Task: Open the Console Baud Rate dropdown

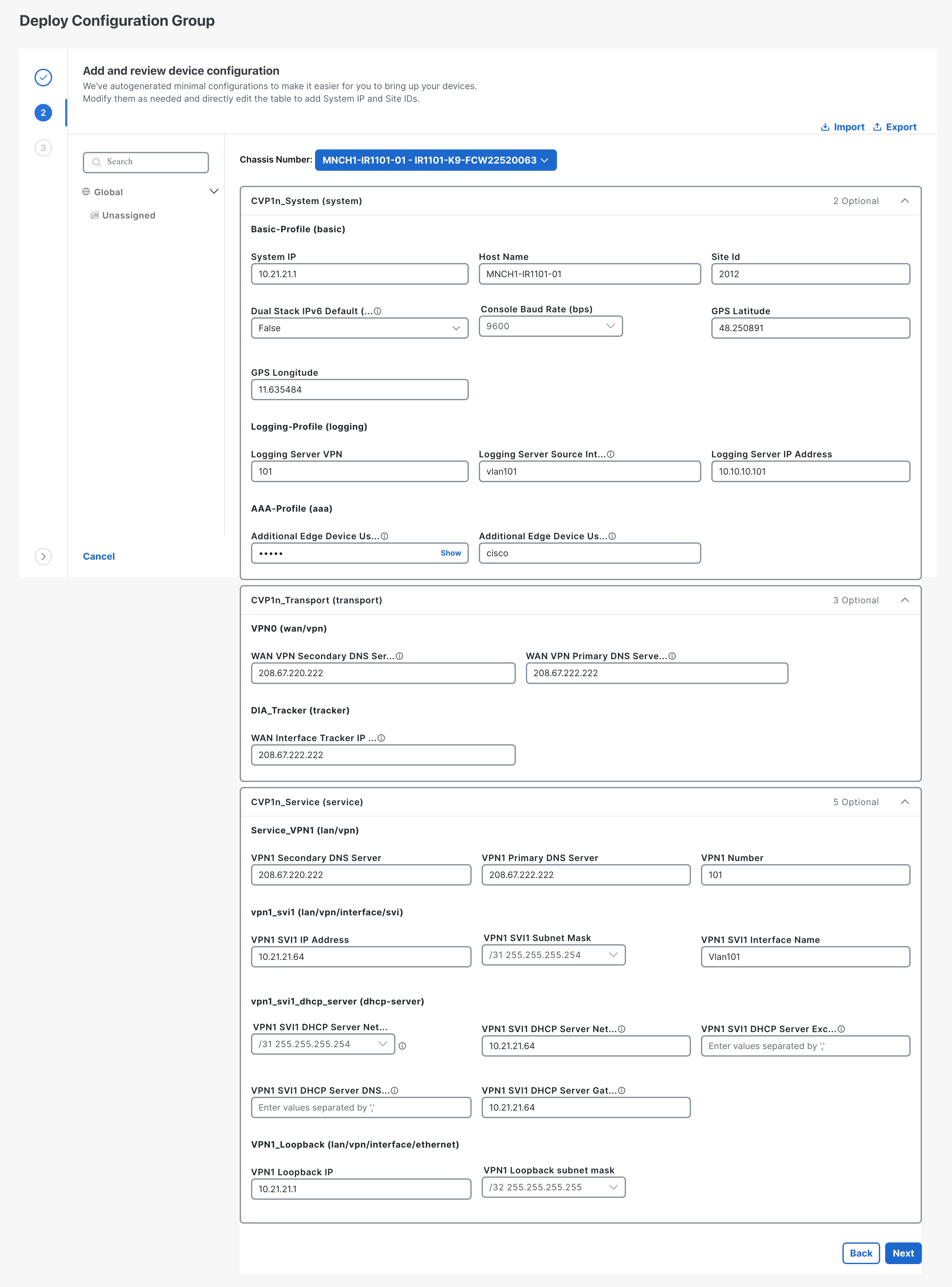Action: 551,326
